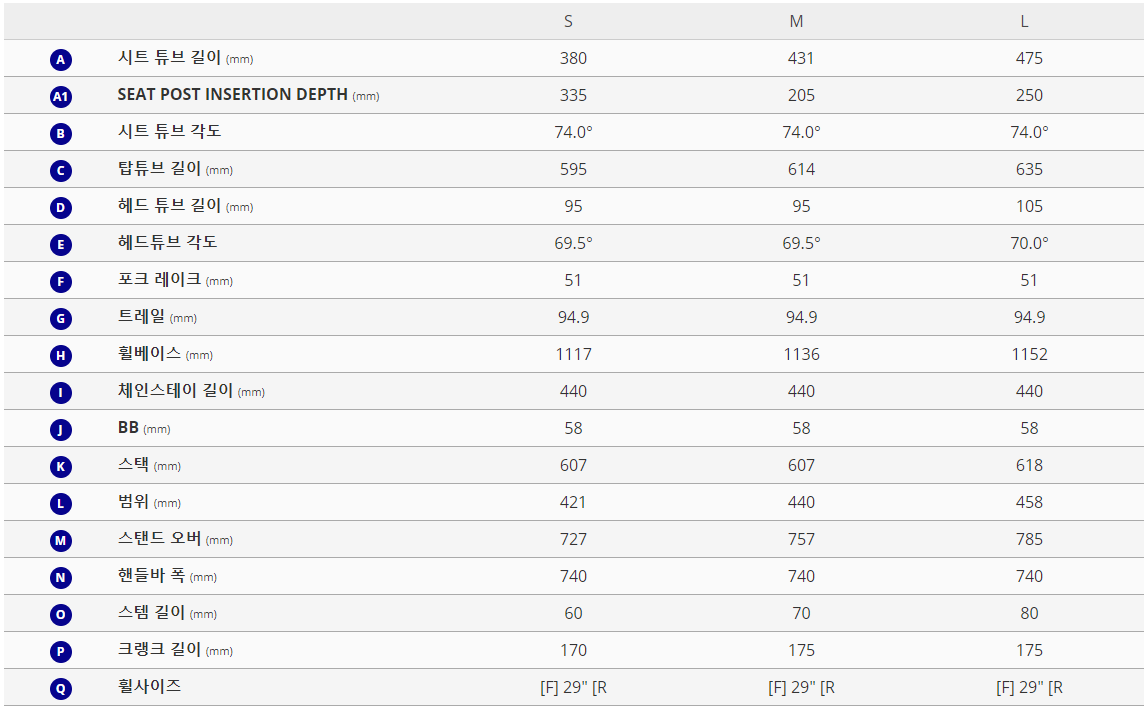The width and height of the screenshot is (1147, 709).
Task: Select the M badge for 스탠드 오버
Action: [x=61, y=541]
